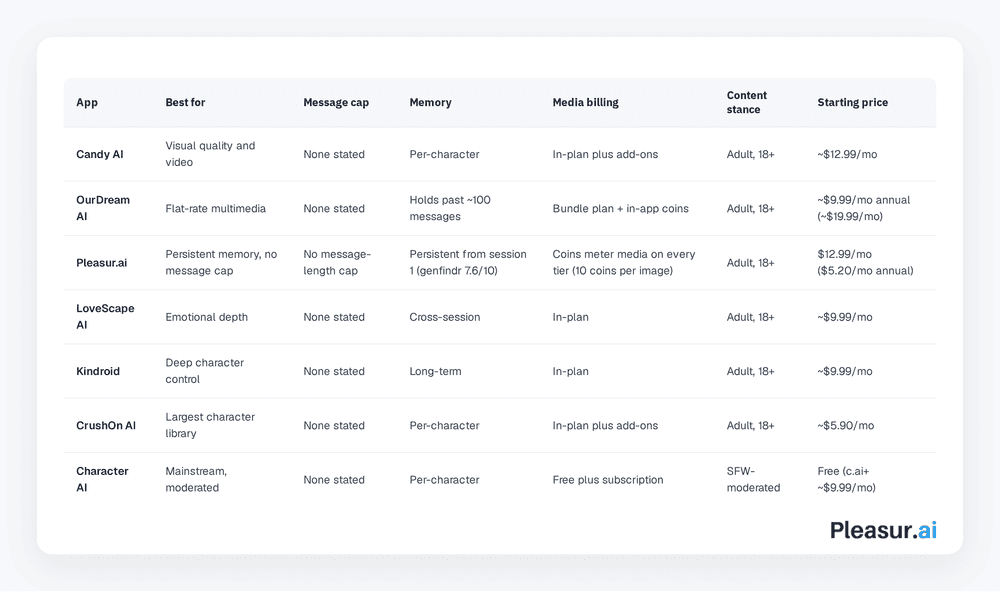Select the Memory column header
The image size is (1000, 592).
click(430, 102)
